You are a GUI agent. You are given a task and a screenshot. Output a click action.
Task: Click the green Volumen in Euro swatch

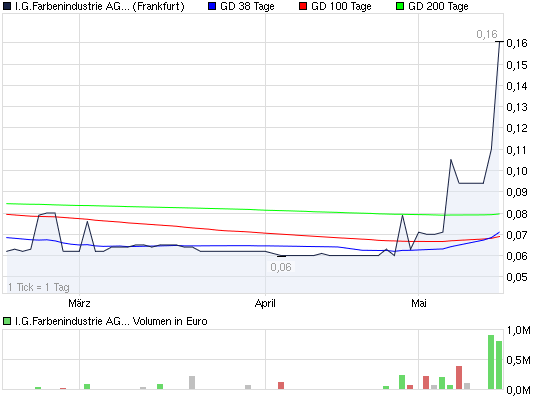[x=7, y=321]
